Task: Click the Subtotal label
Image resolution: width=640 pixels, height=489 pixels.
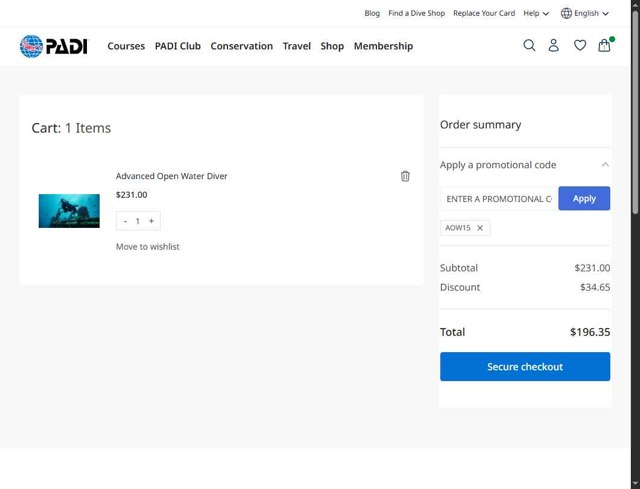Action: pos(459,268)
